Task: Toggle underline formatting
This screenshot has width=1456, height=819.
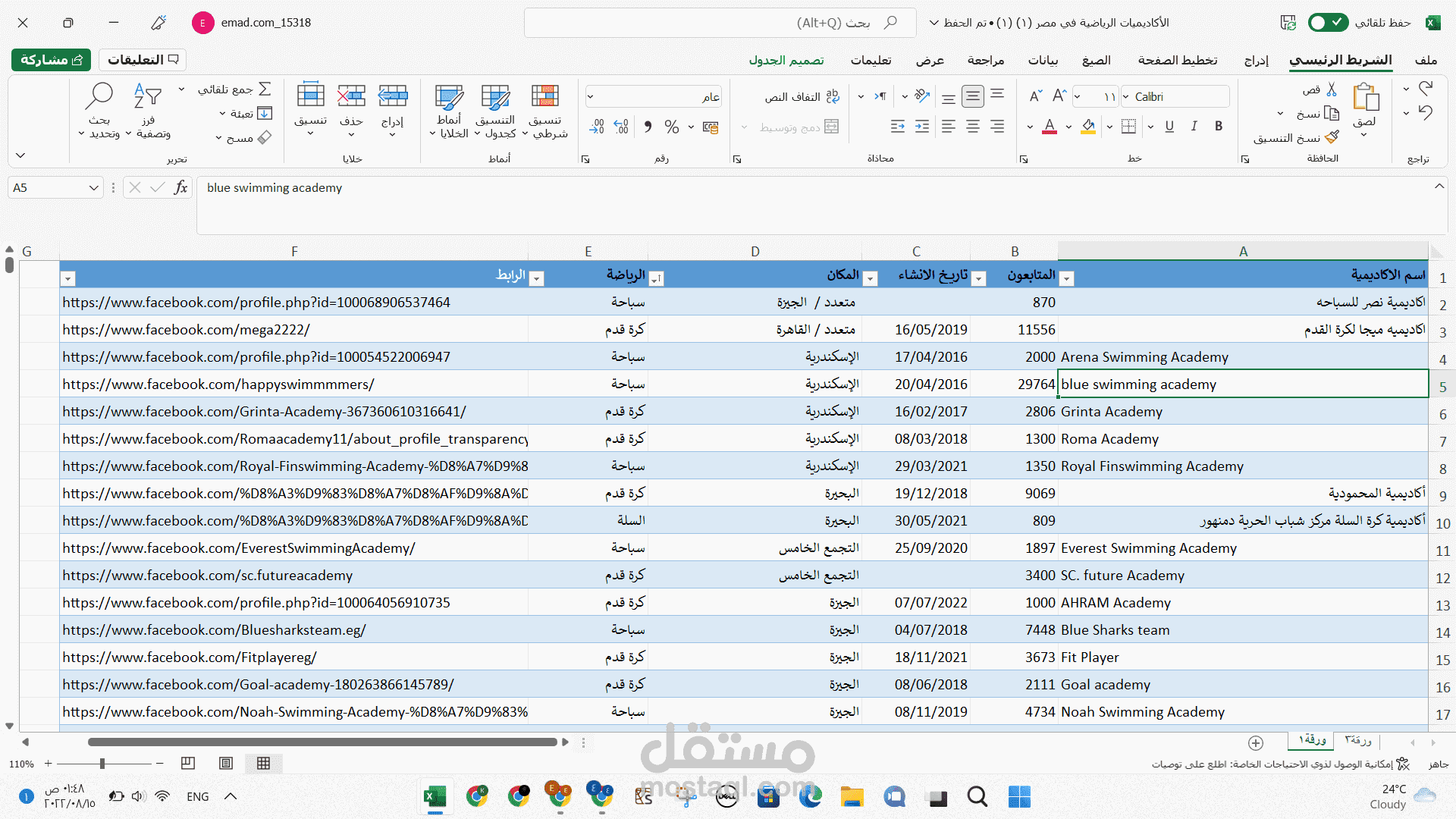Action: 1169,127
